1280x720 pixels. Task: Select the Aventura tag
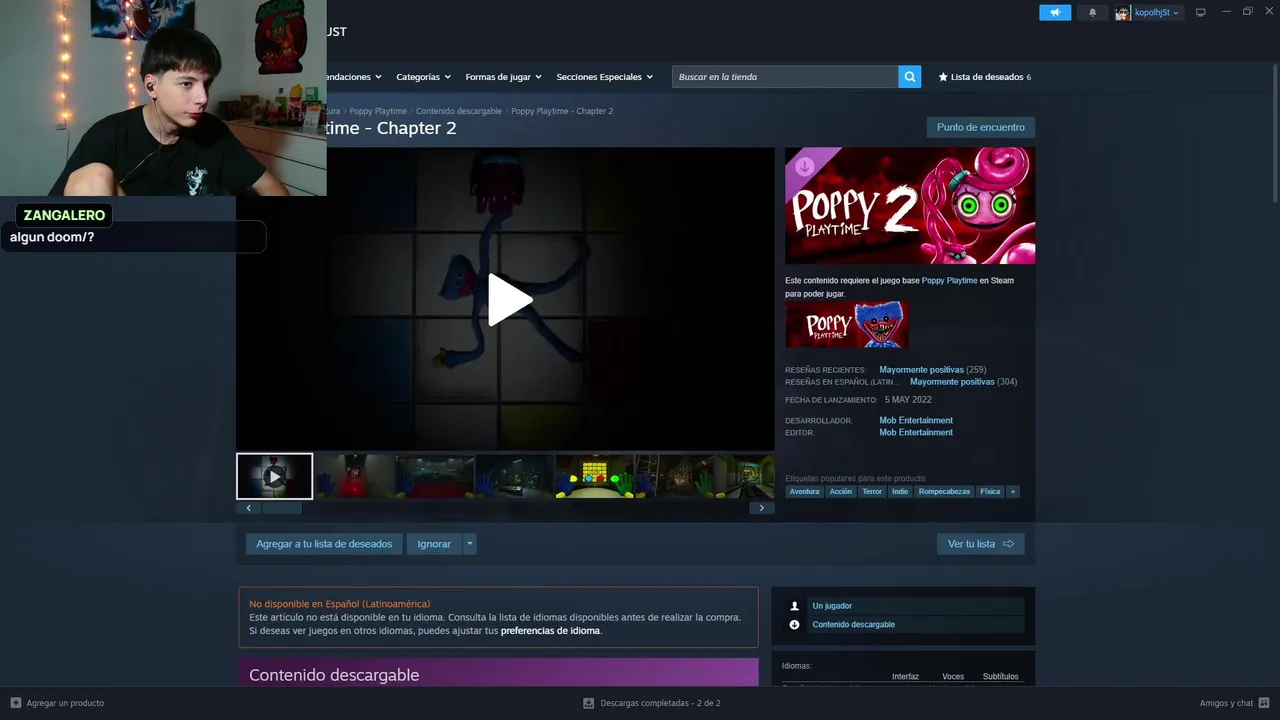tap(804, 491)
